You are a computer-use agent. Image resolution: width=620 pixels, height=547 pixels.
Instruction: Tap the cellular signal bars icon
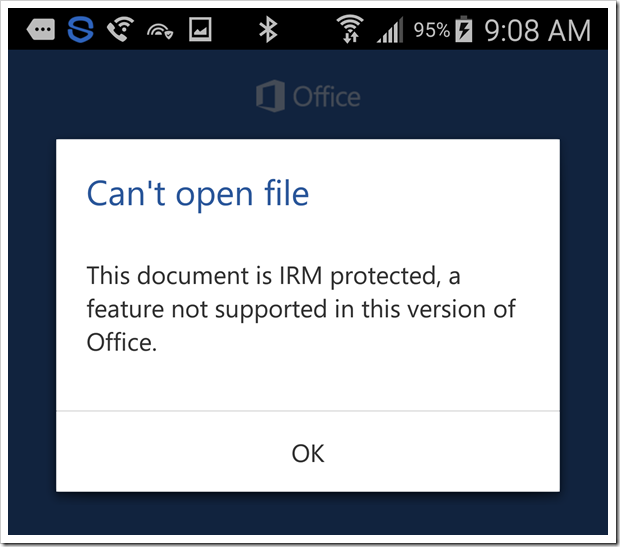(391, 31)
